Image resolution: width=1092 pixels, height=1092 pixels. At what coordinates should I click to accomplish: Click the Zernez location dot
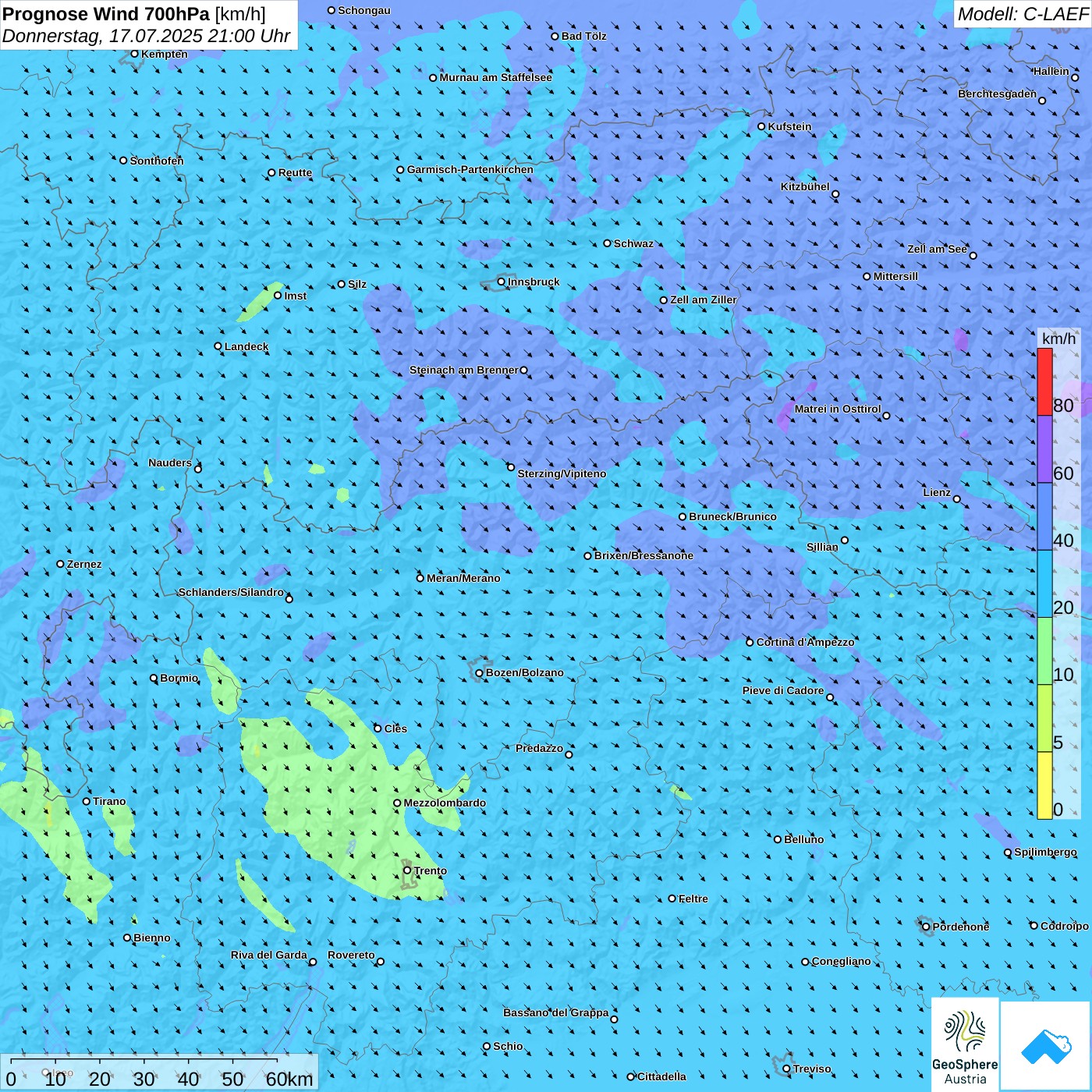click(x=60, y=564)
